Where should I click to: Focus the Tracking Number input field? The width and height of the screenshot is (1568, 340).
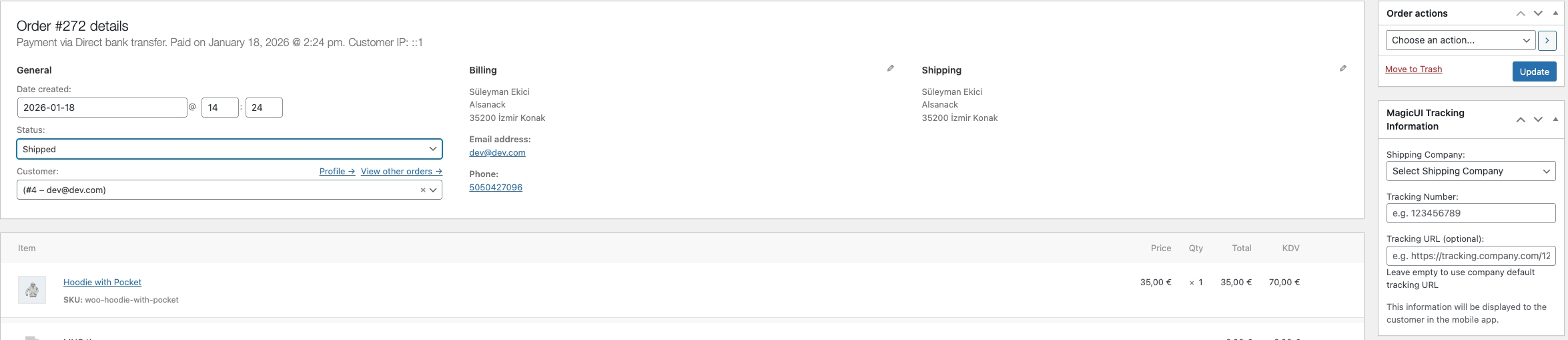click(x=1471, y=214)
